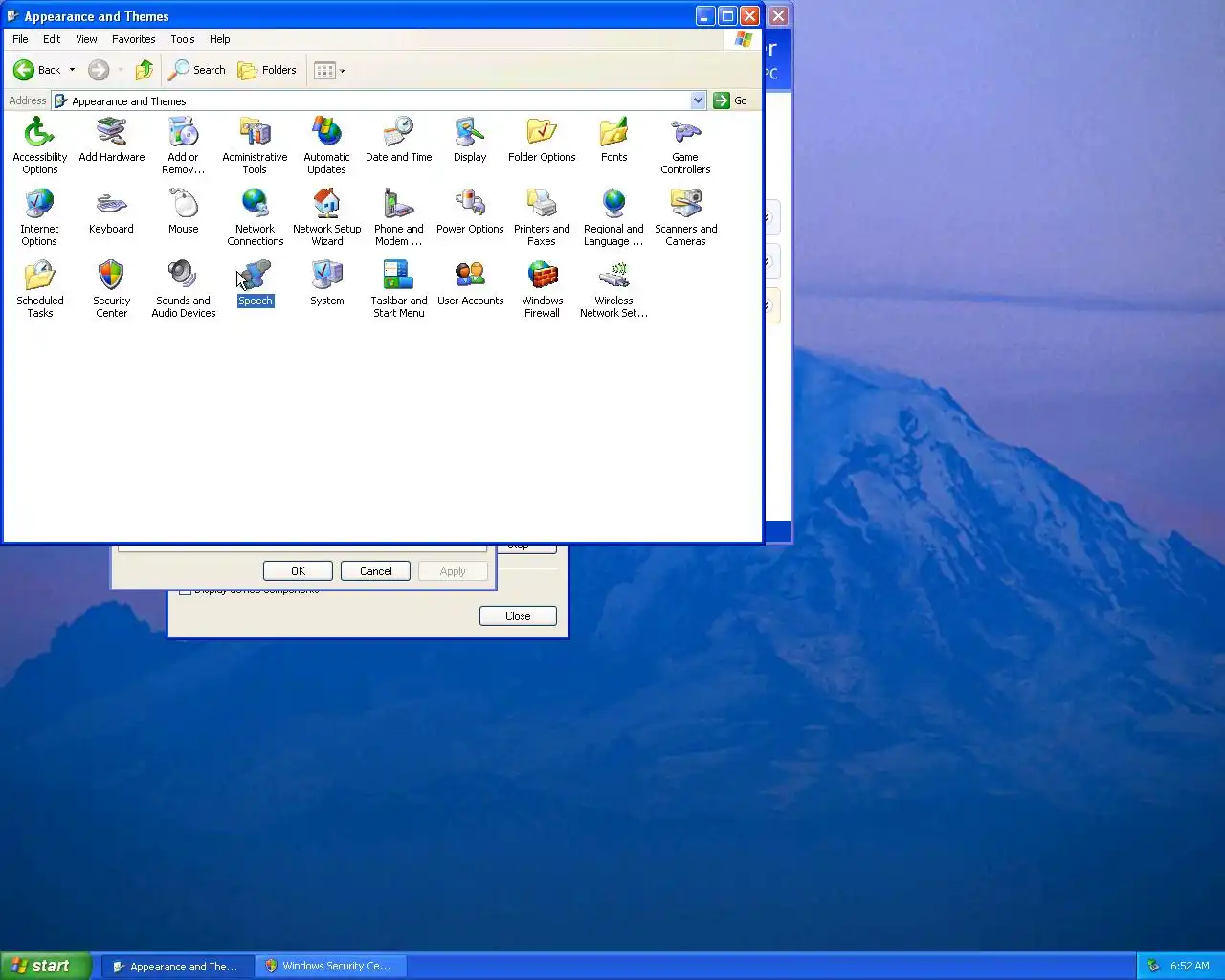
Task: Click Cancel in the dialog behind
Action: click(x=375, y=571)
